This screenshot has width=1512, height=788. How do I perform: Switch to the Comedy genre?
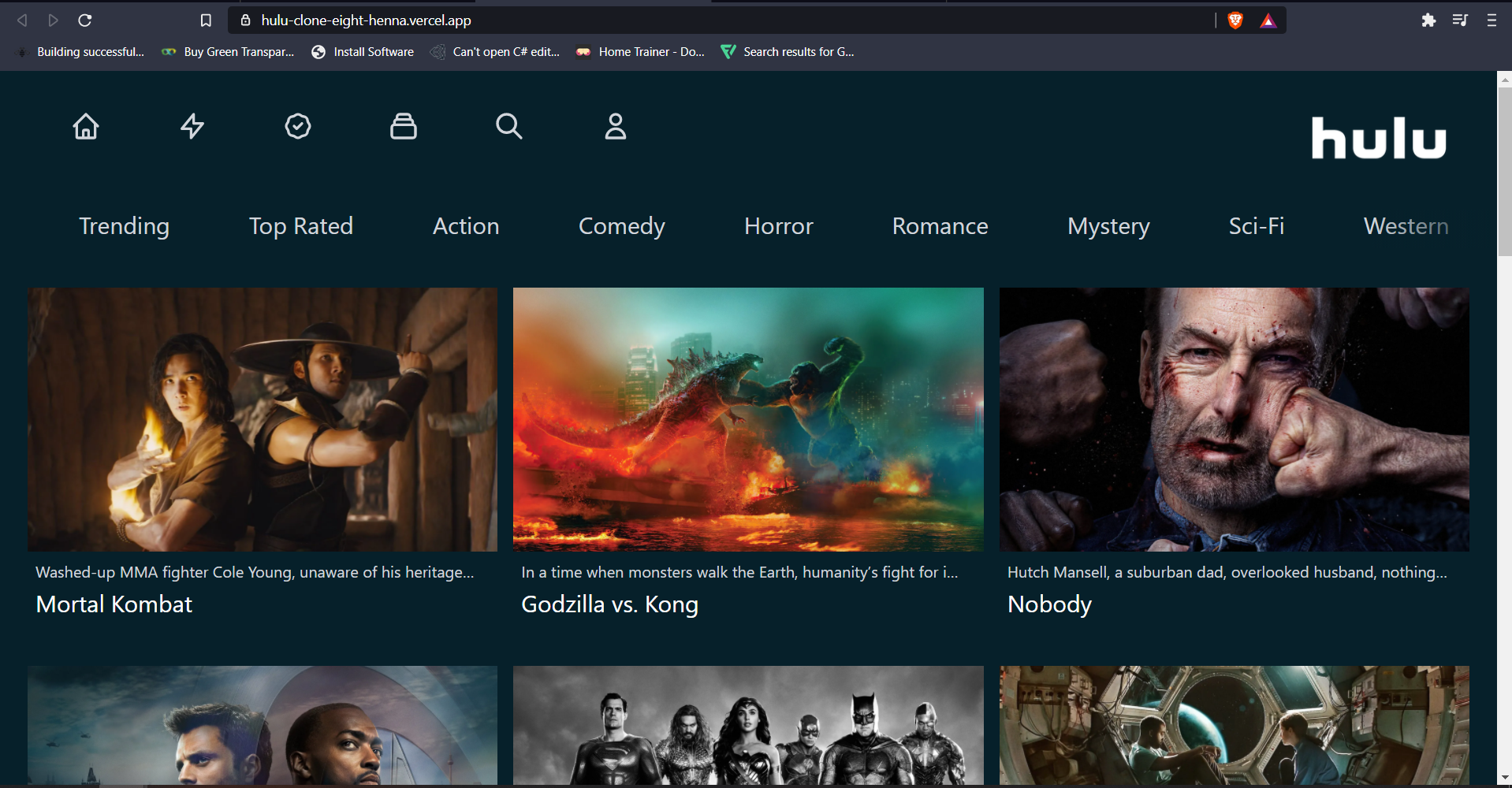pyautogui.click(x=622, y=226)
